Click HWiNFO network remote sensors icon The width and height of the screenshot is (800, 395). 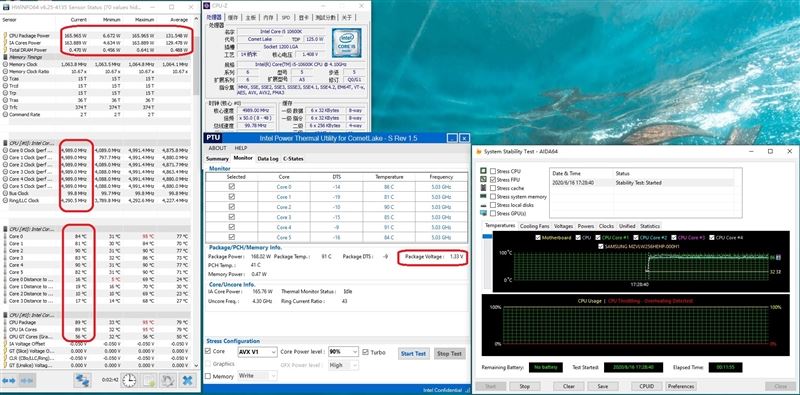pyautogui.click(x=82, y=380)
